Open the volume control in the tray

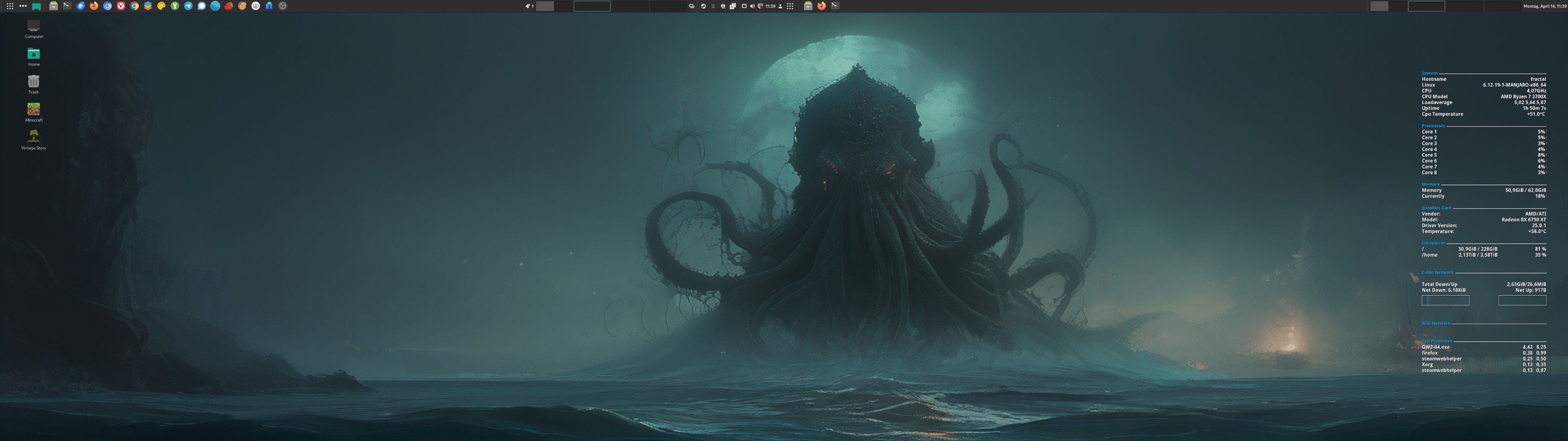click(x=752, y=6)
